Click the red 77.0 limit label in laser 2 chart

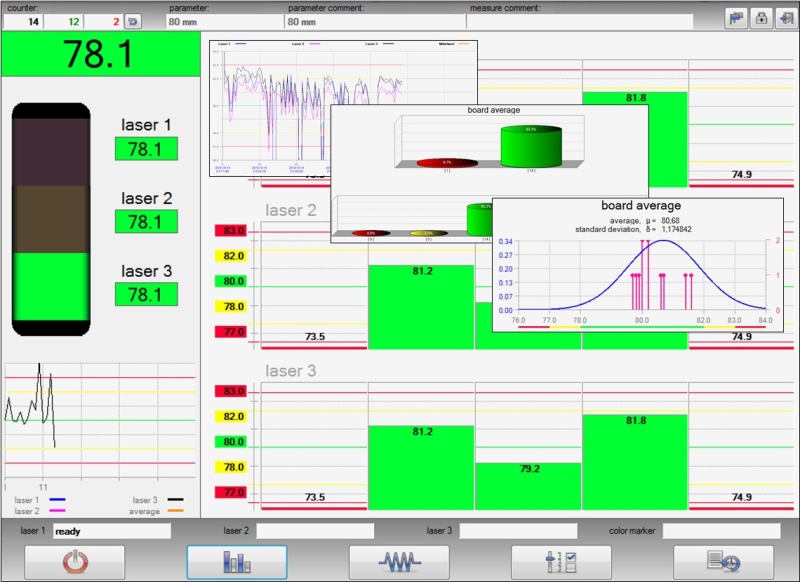pyautogui.click(x=231, y=332)
